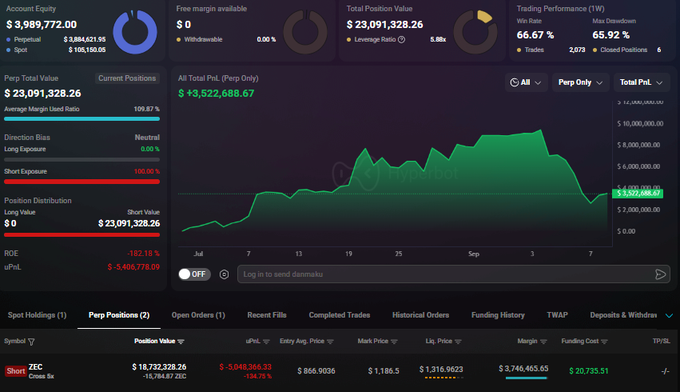Click the uPnL column sort icon
This screenshot has height=392, width=680.
coord(266,341)
